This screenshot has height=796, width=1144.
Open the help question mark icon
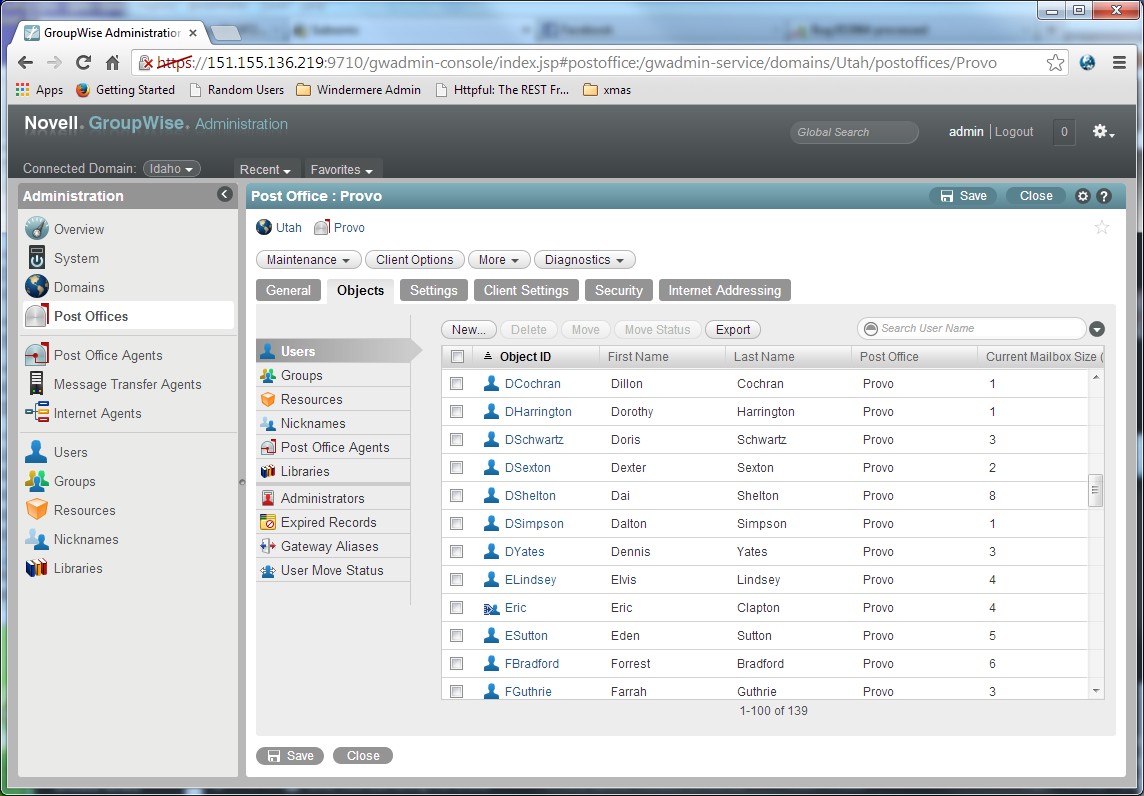tap(1104, 196)
